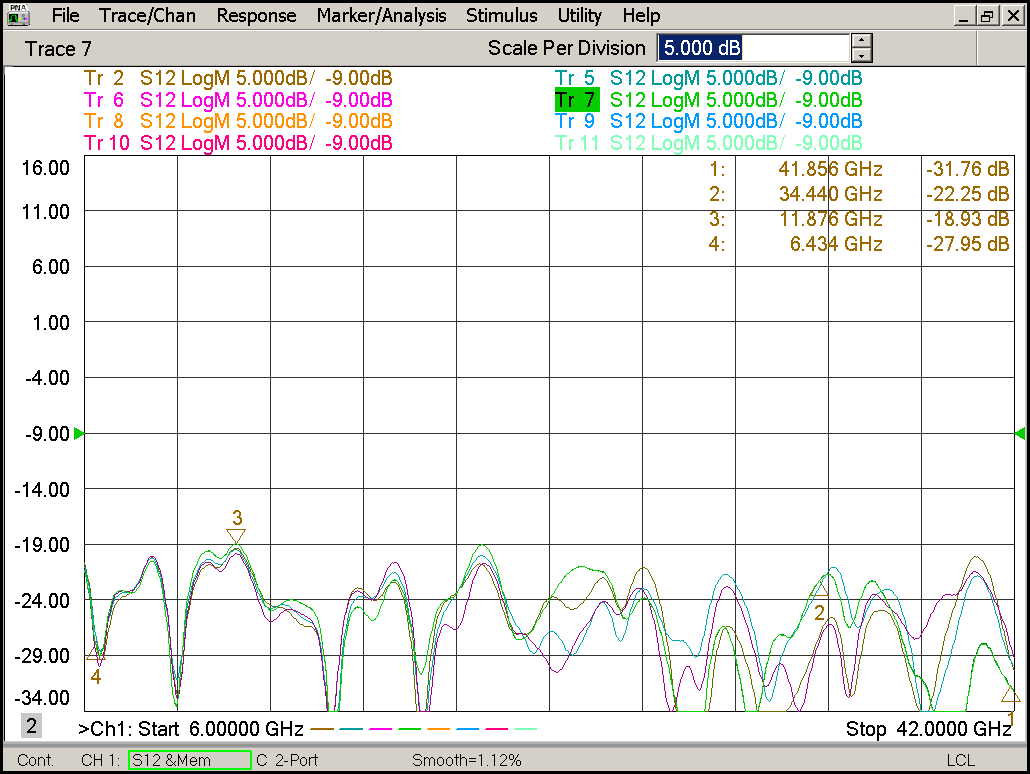1030x774 pixels.
Task: Minimize the application window
Action: [964, 16]
